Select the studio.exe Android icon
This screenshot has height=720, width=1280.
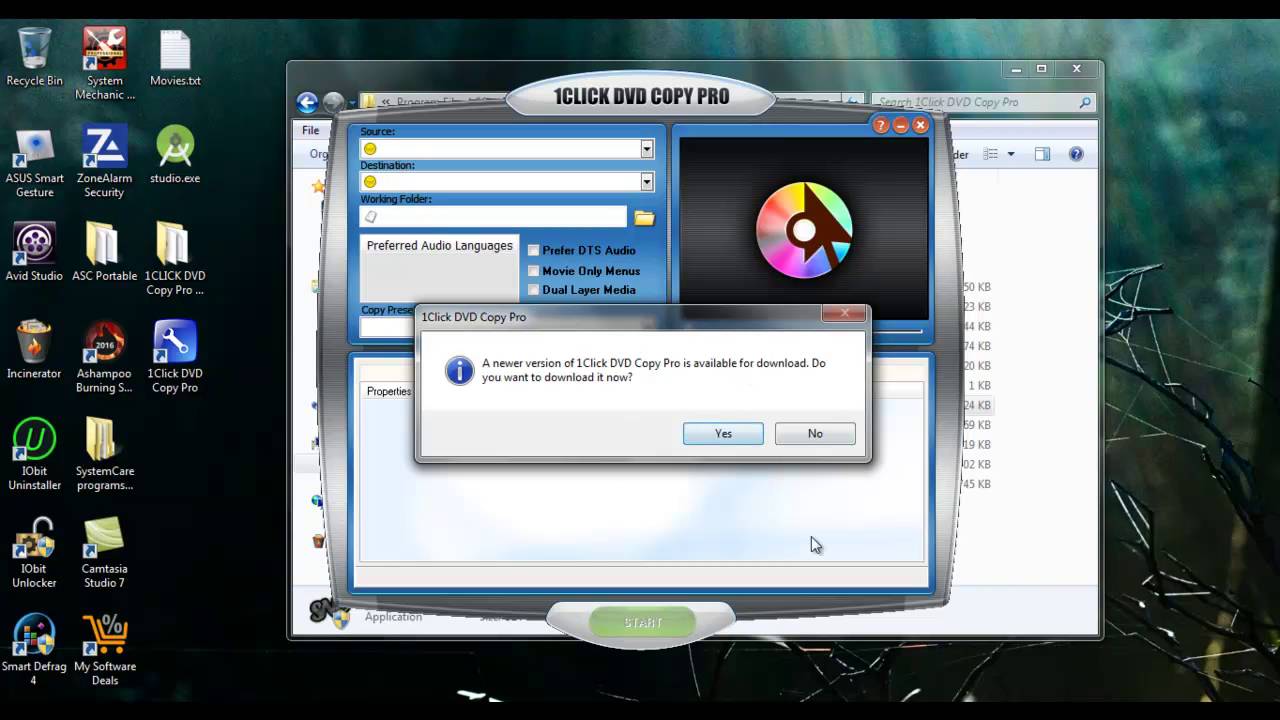175,155
